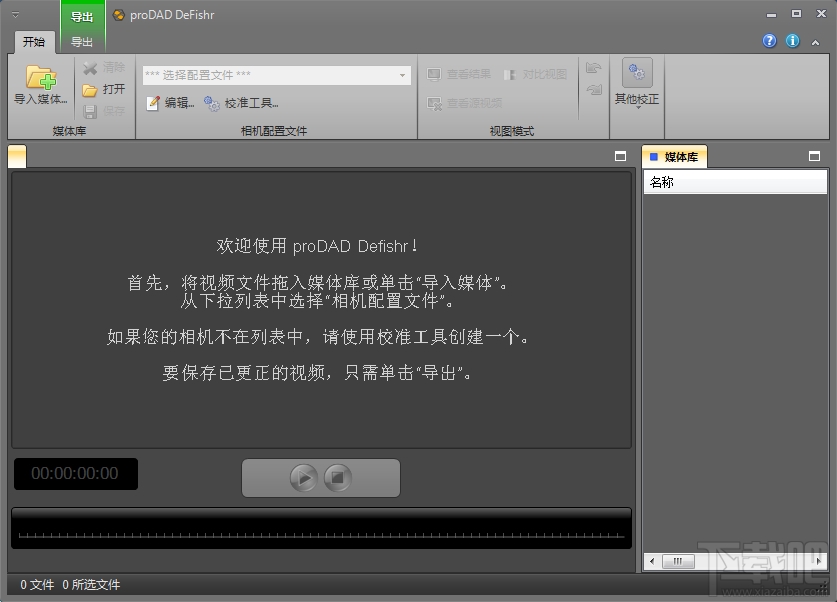Click the upper rotate arrow icon

pyautogui.click(x=594, y=68)
